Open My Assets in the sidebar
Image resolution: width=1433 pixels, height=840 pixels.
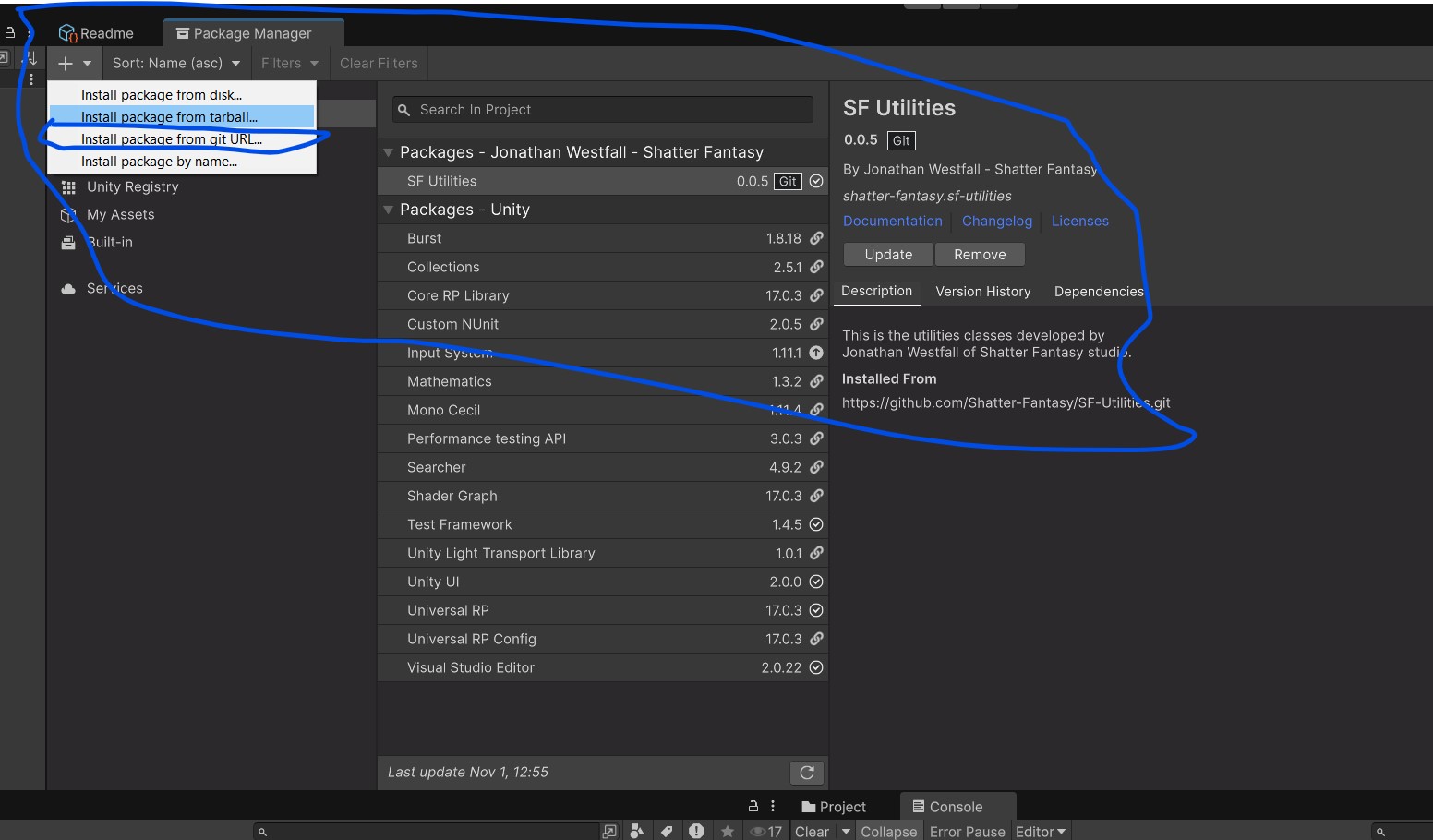click(x=120, y=214)
